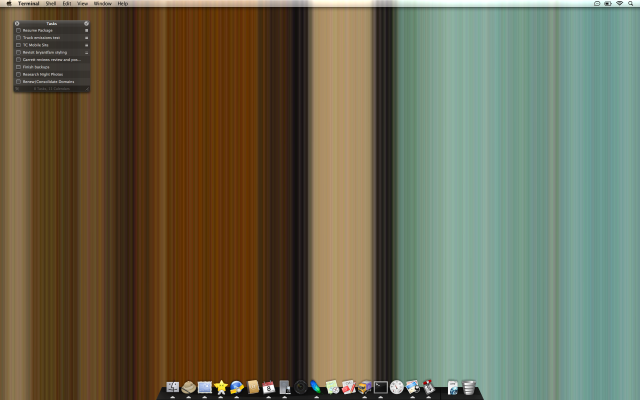
Task: Open the blue desktop picture app in Dock
Action: coord(204,387)
